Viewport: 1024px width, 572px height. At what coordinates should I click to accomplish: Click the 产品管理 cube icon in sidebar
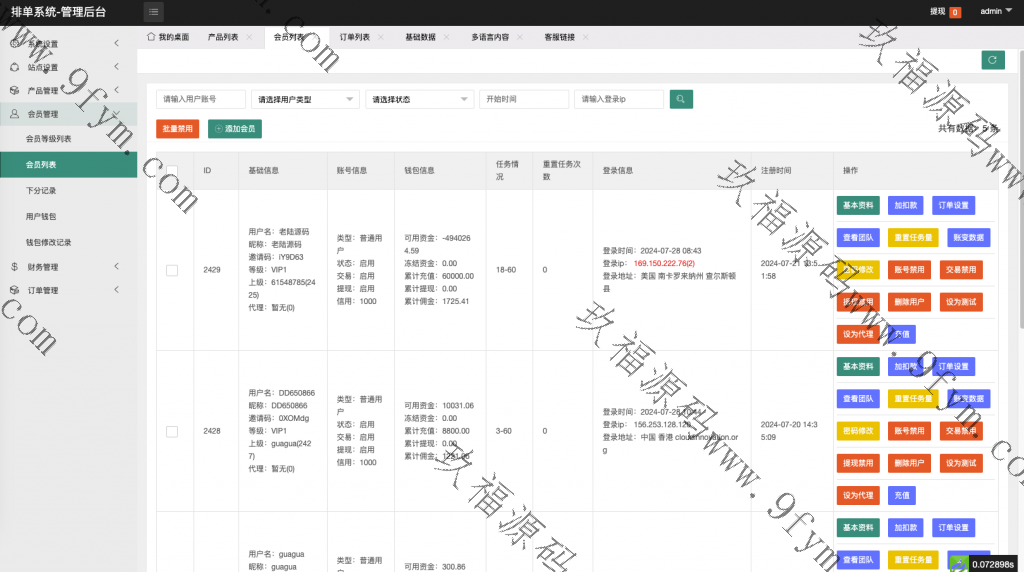(14, 90)
